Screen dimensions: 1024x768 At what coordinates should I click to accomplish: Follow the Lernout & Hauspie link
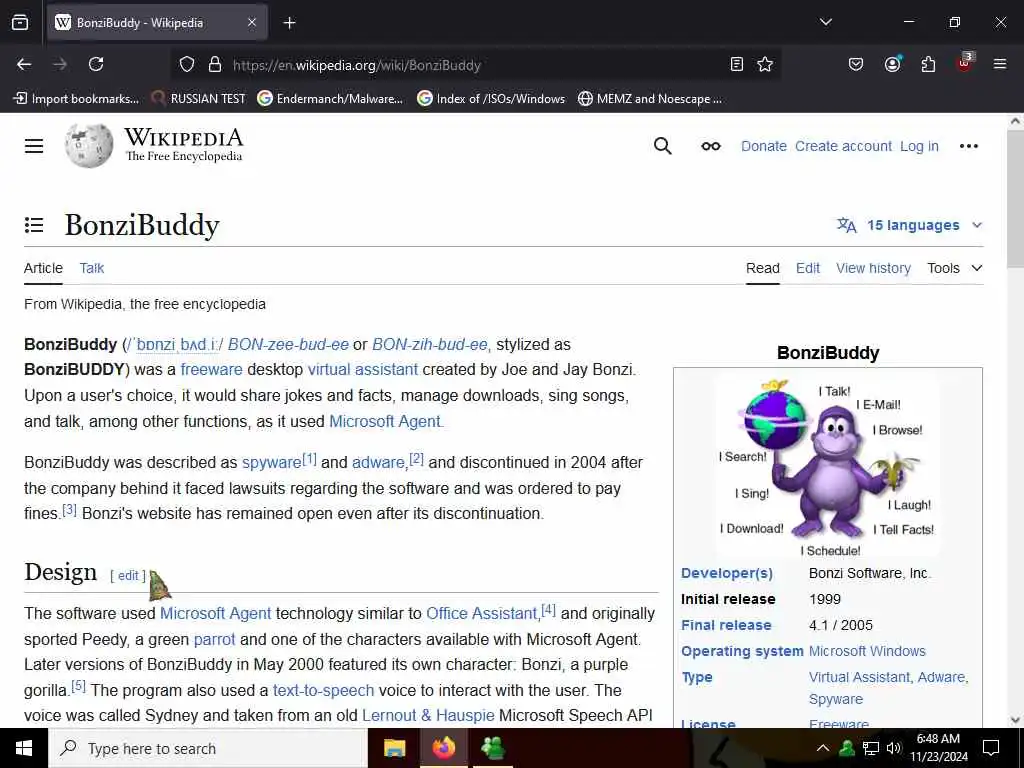pos(428,716)
